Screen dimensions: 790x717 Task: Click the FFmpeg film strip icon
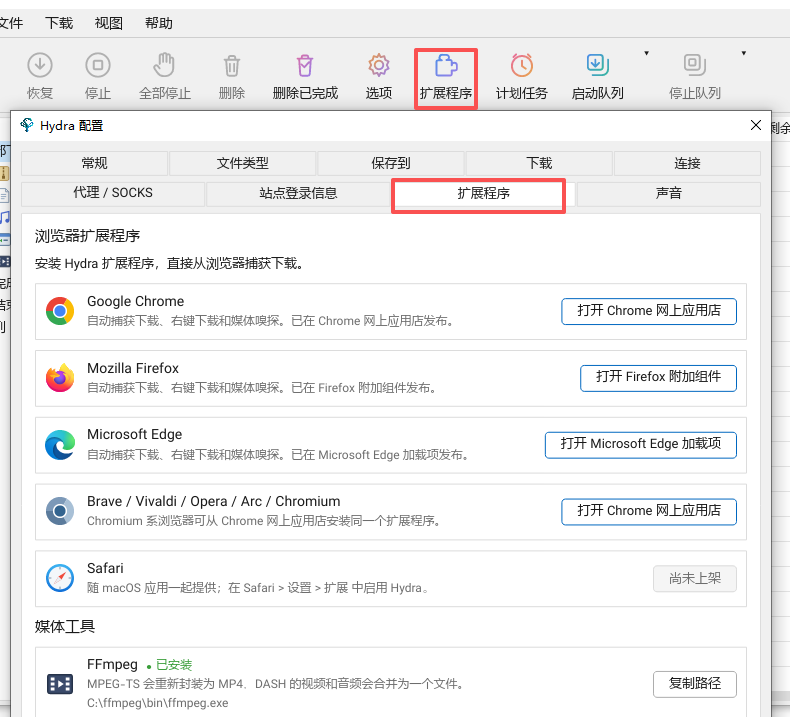(60, 684)
